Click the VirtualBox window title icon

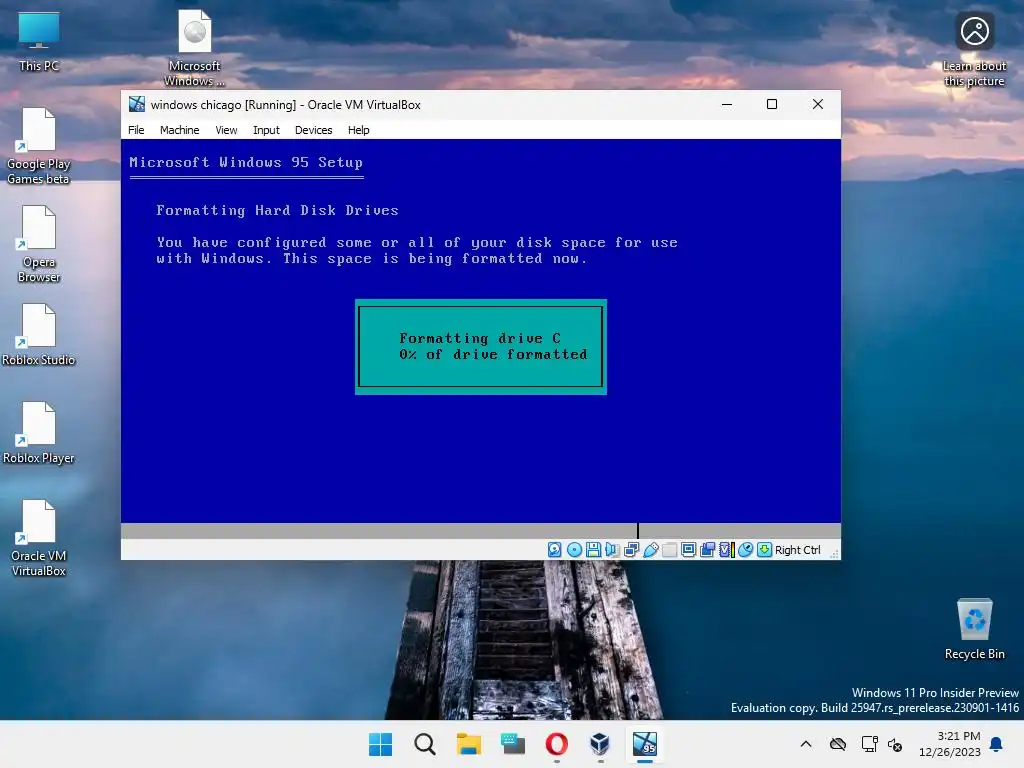click(136, 104)
